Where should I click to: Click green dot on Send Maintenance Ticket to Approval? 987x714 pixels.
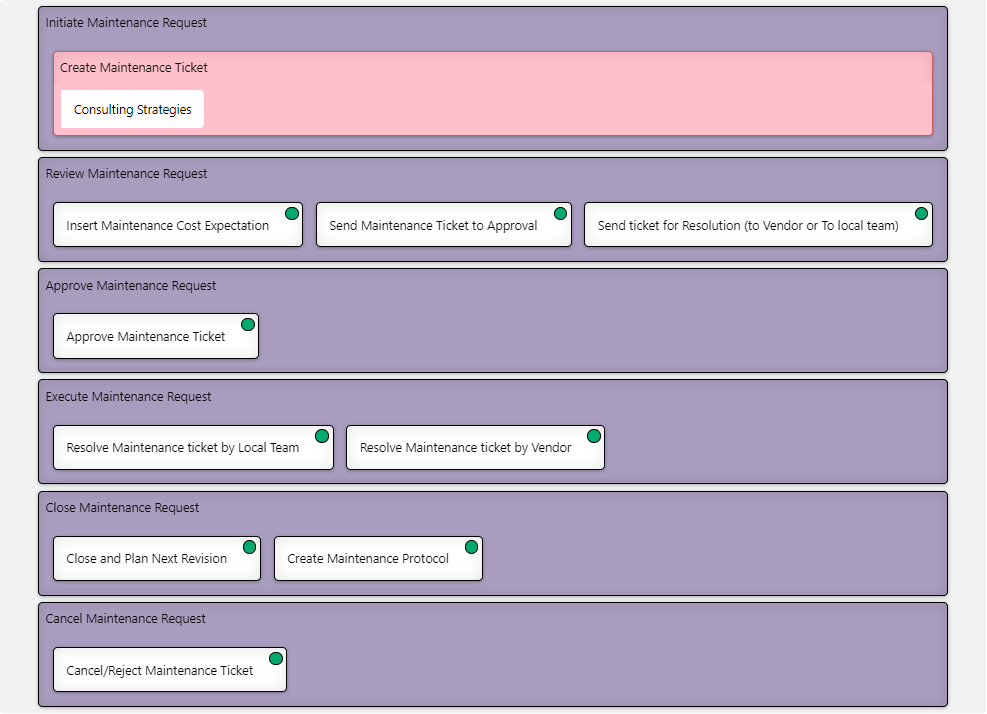click(x=561, y=214)
